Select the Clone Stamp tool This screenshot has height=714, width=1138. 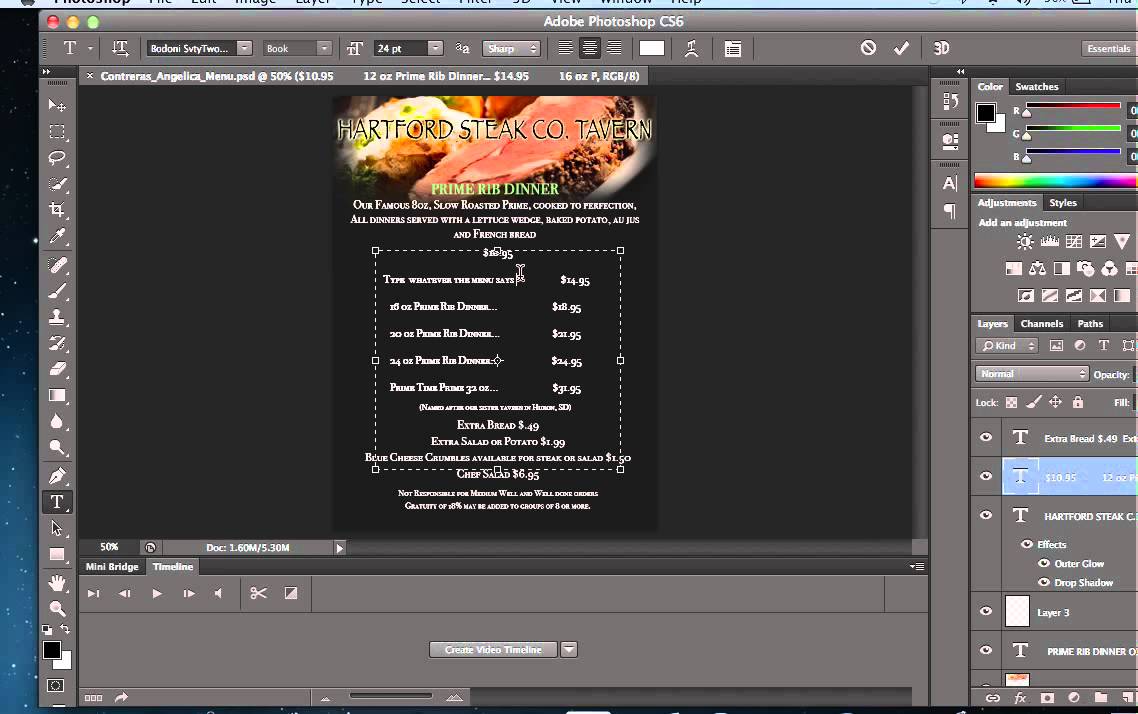point(57,317)
